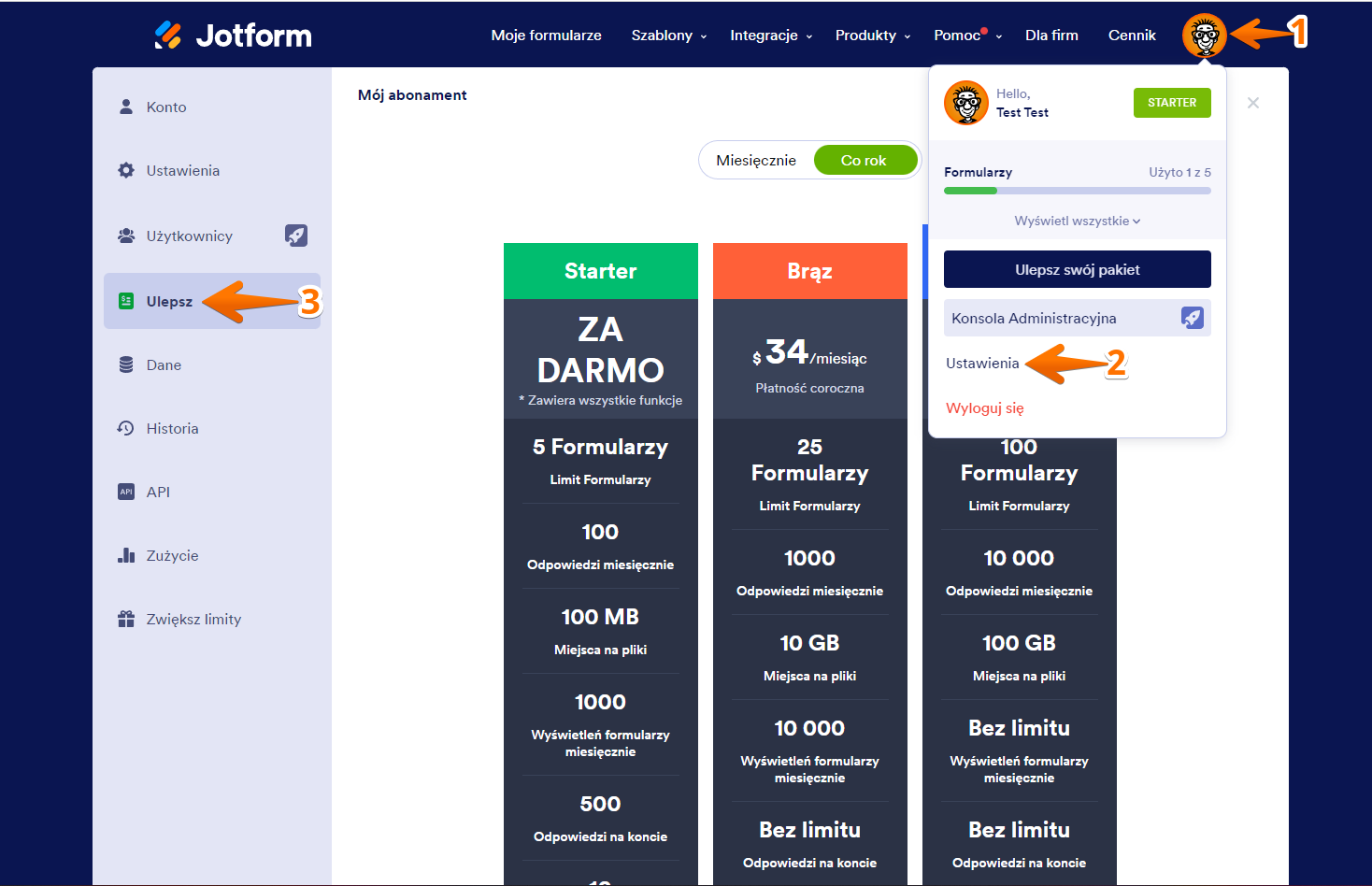Screen dimensions: 1372x886
Task: Select Miesięcznie billing option
Action: [x=756, y=160]
